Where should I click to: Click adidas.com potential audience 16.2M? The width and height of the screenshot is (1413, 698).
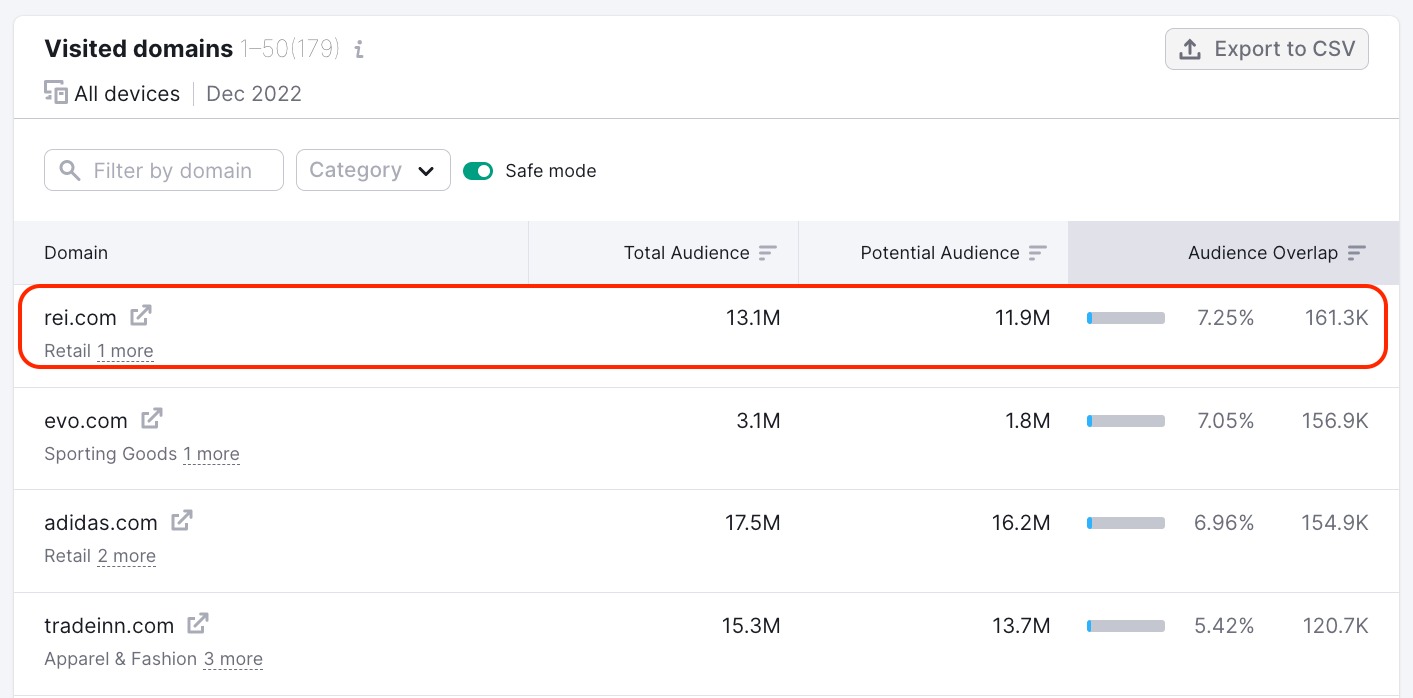click(x=1019, y=523)
